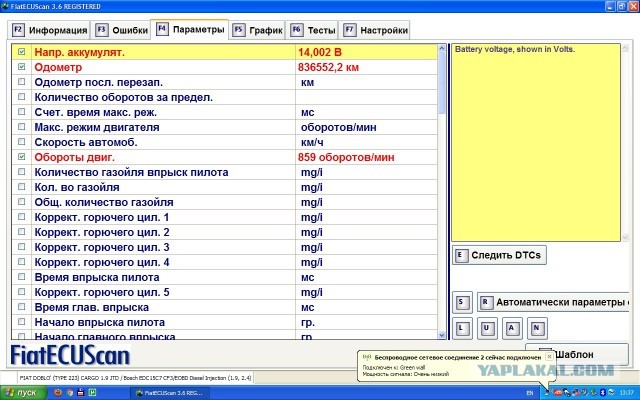The image size is (640, 400).
Task: Click the parameter list scrollbar thumb
Action: [442, 84]
